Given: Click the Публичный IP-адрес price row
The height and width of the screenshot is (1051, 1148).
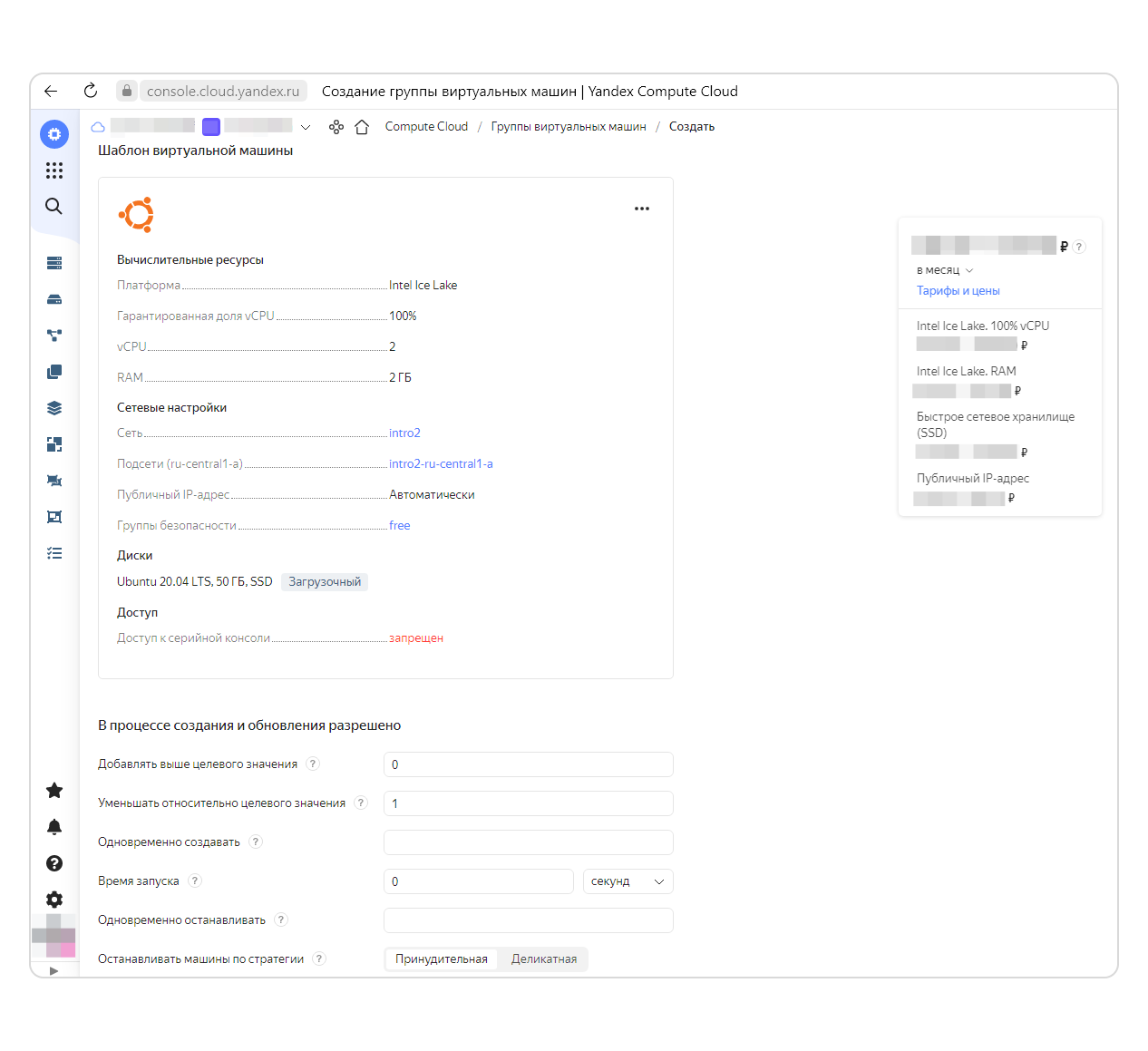Looking at the screenshot, I should (973, 479).
